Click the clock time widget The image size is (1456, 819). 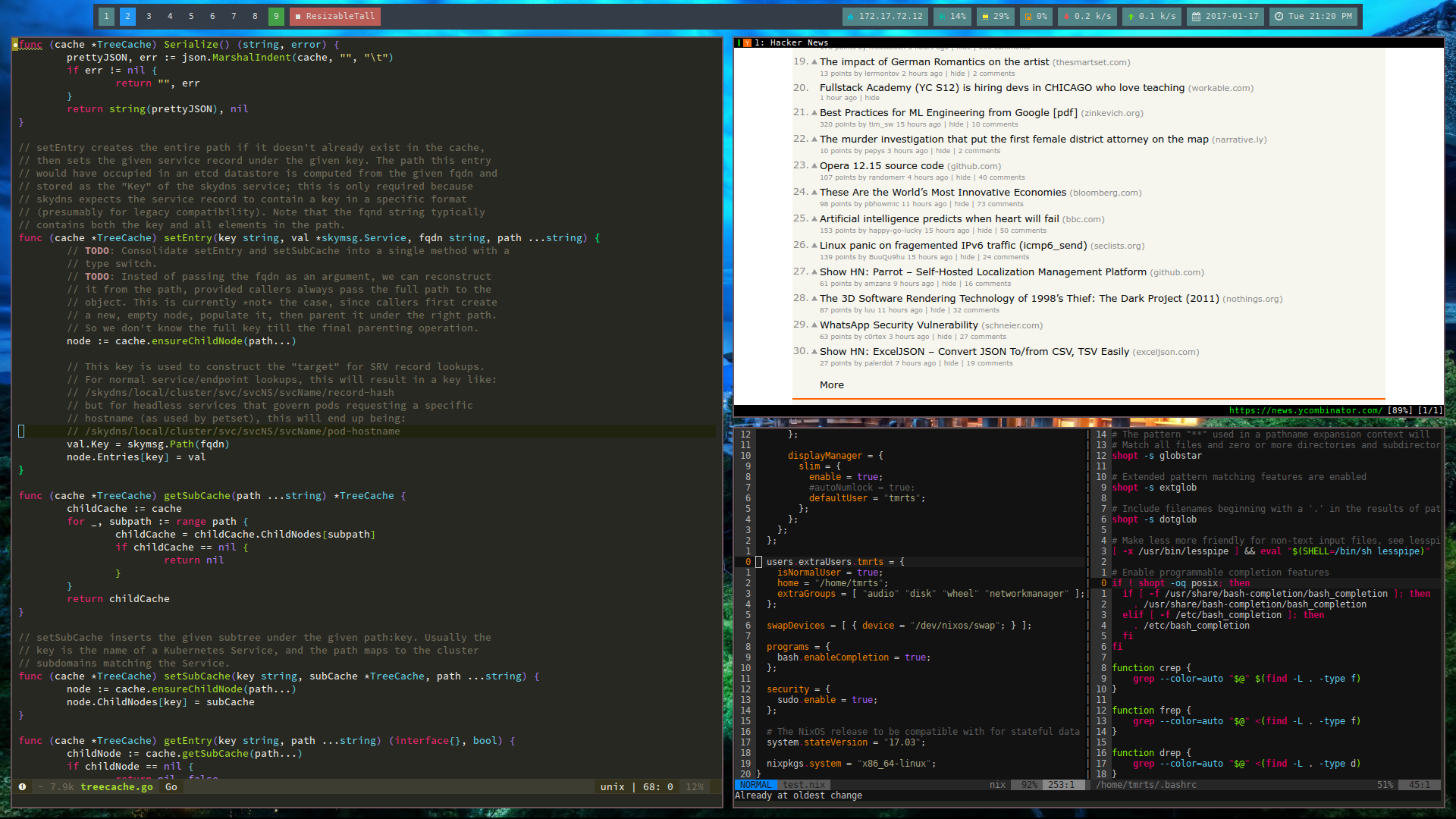(1316, 16)
